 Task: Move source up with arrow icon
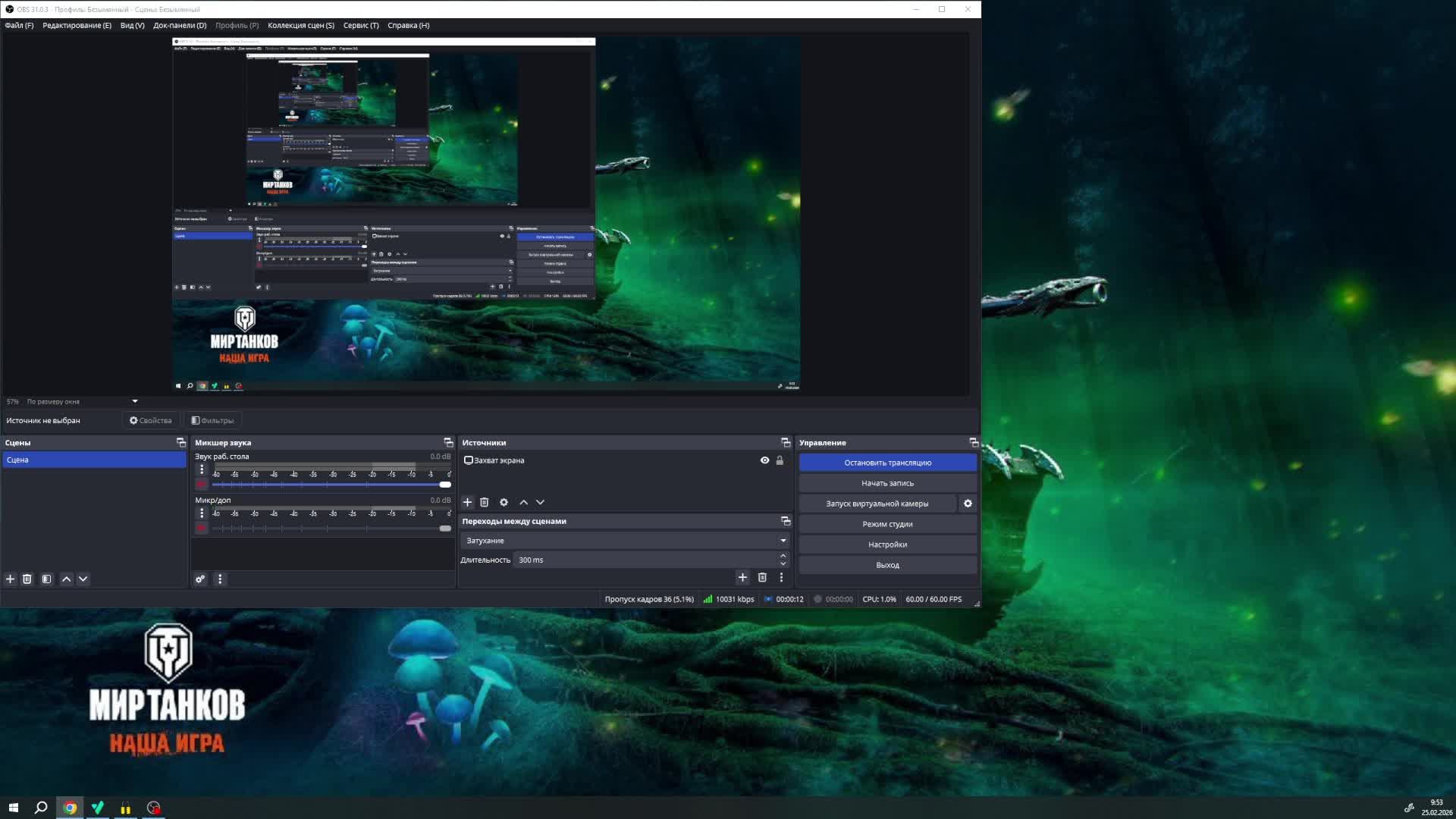524,503
